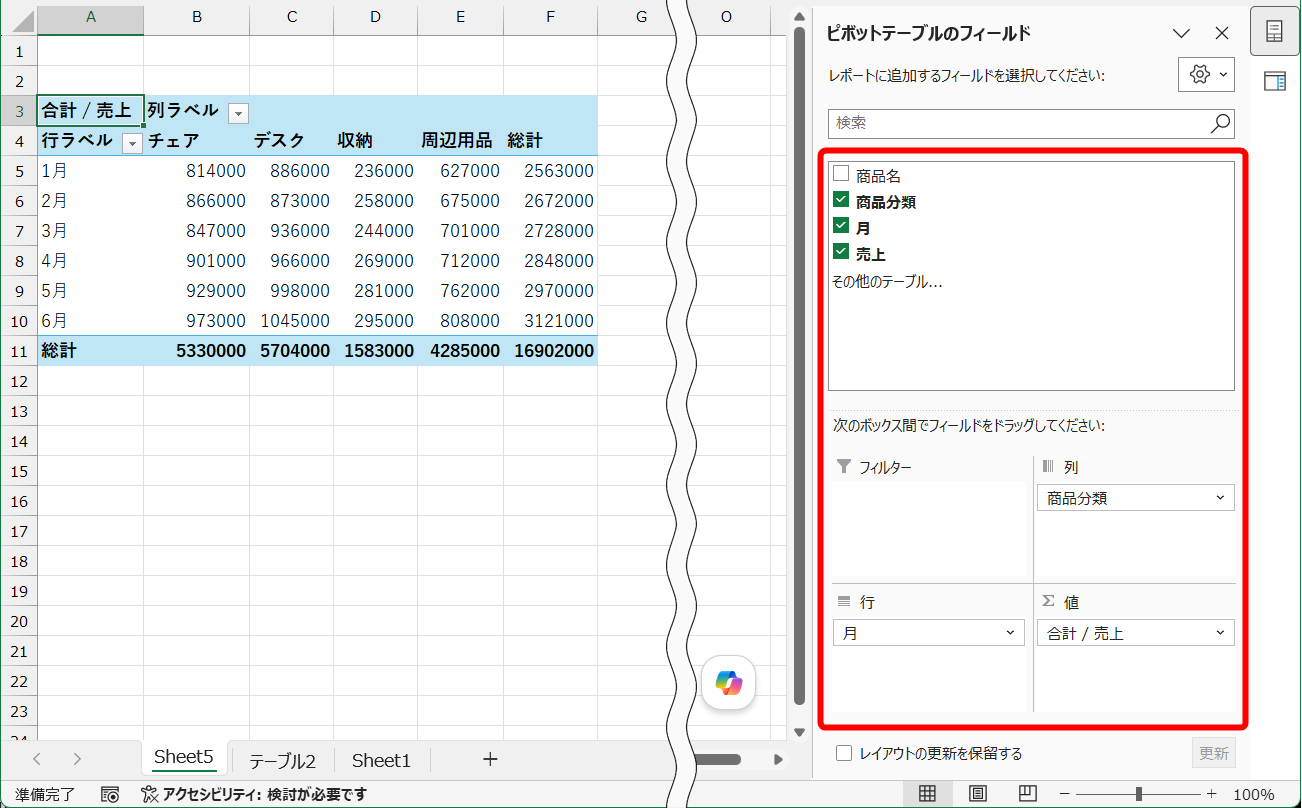Click the その他のテーブル... link
The image size is (1302, 808).
tap(888, 282)
